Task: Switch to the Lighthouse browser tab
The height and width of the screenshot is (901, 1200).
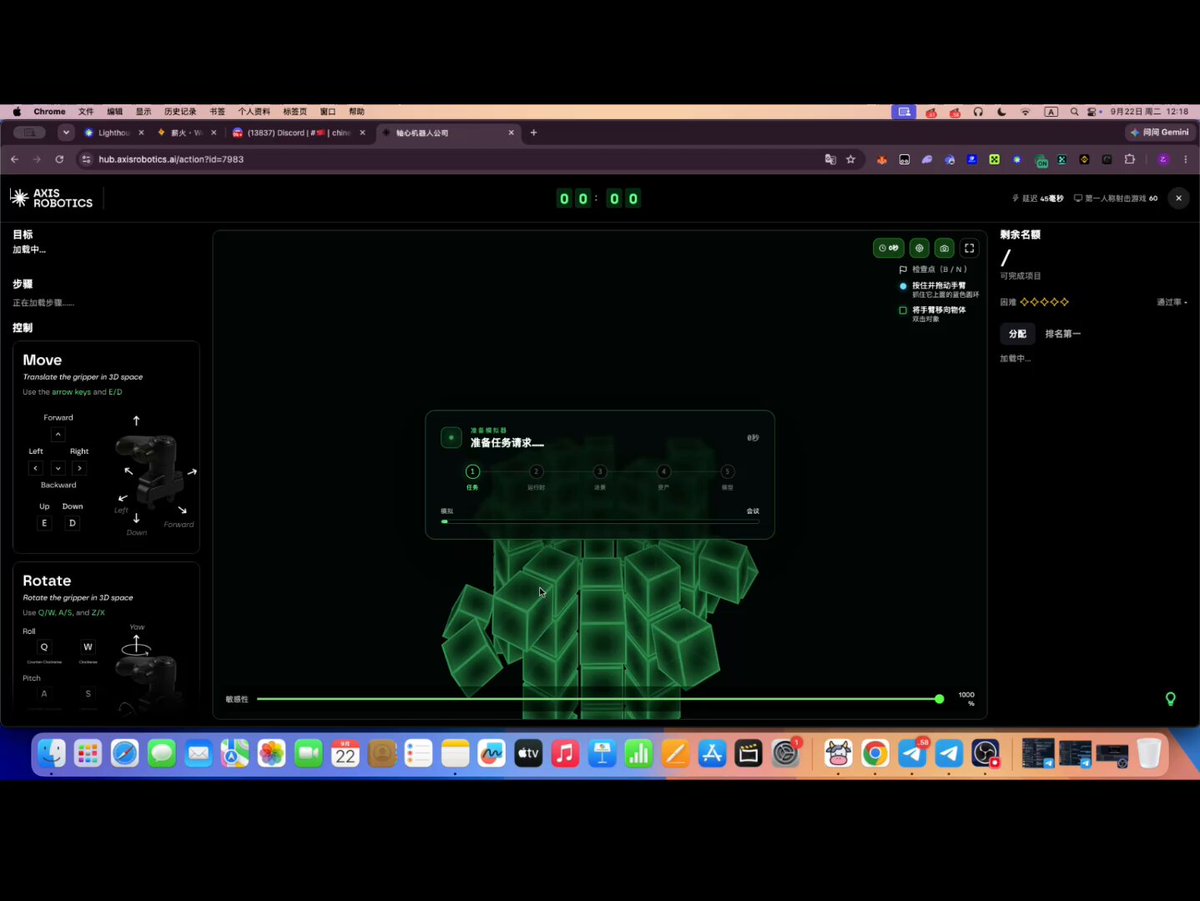Action: click(x=114, y=132)
